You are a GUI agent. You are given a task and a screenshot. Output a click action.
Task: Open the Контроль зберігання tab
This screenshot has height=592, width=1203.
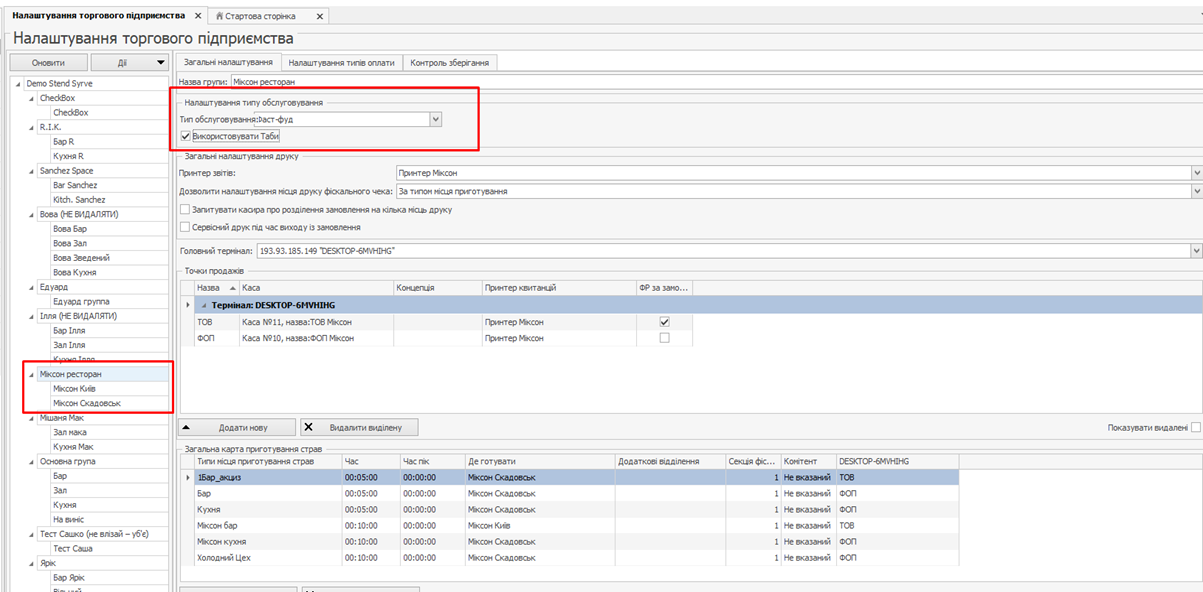pos(450,62)
